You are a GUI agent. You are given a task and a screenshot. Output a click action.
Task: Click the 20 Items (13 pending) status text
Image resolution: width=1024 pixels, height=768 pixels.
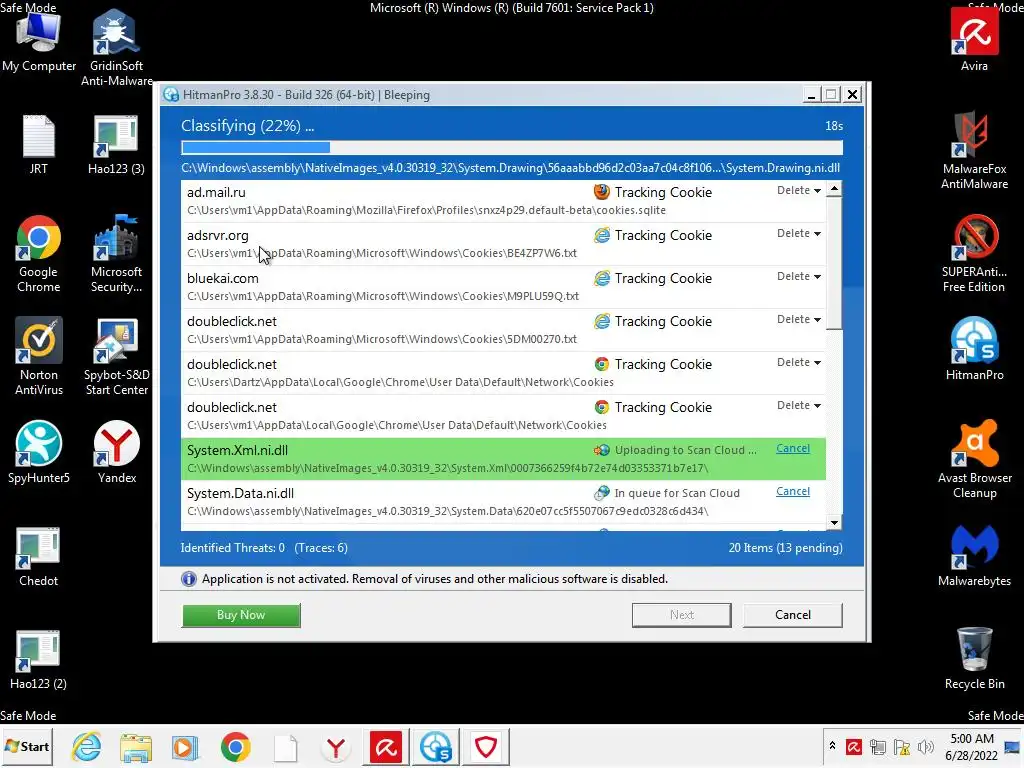click(786, 548)
